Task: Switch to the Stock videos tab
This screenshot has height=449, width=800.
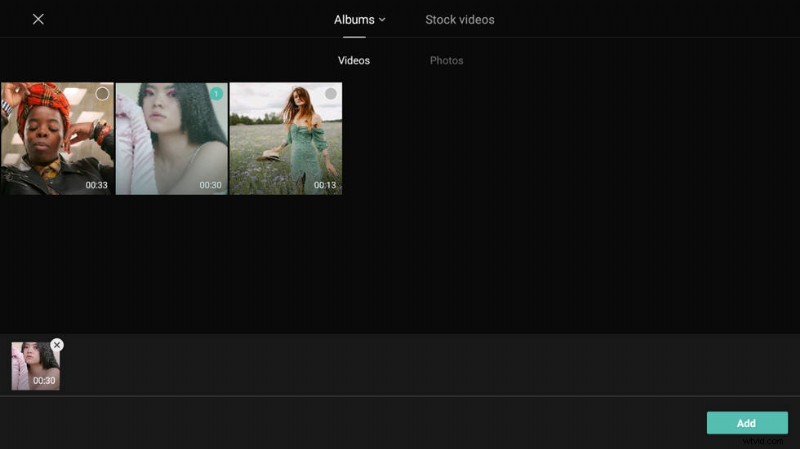Action: point(459,20)
